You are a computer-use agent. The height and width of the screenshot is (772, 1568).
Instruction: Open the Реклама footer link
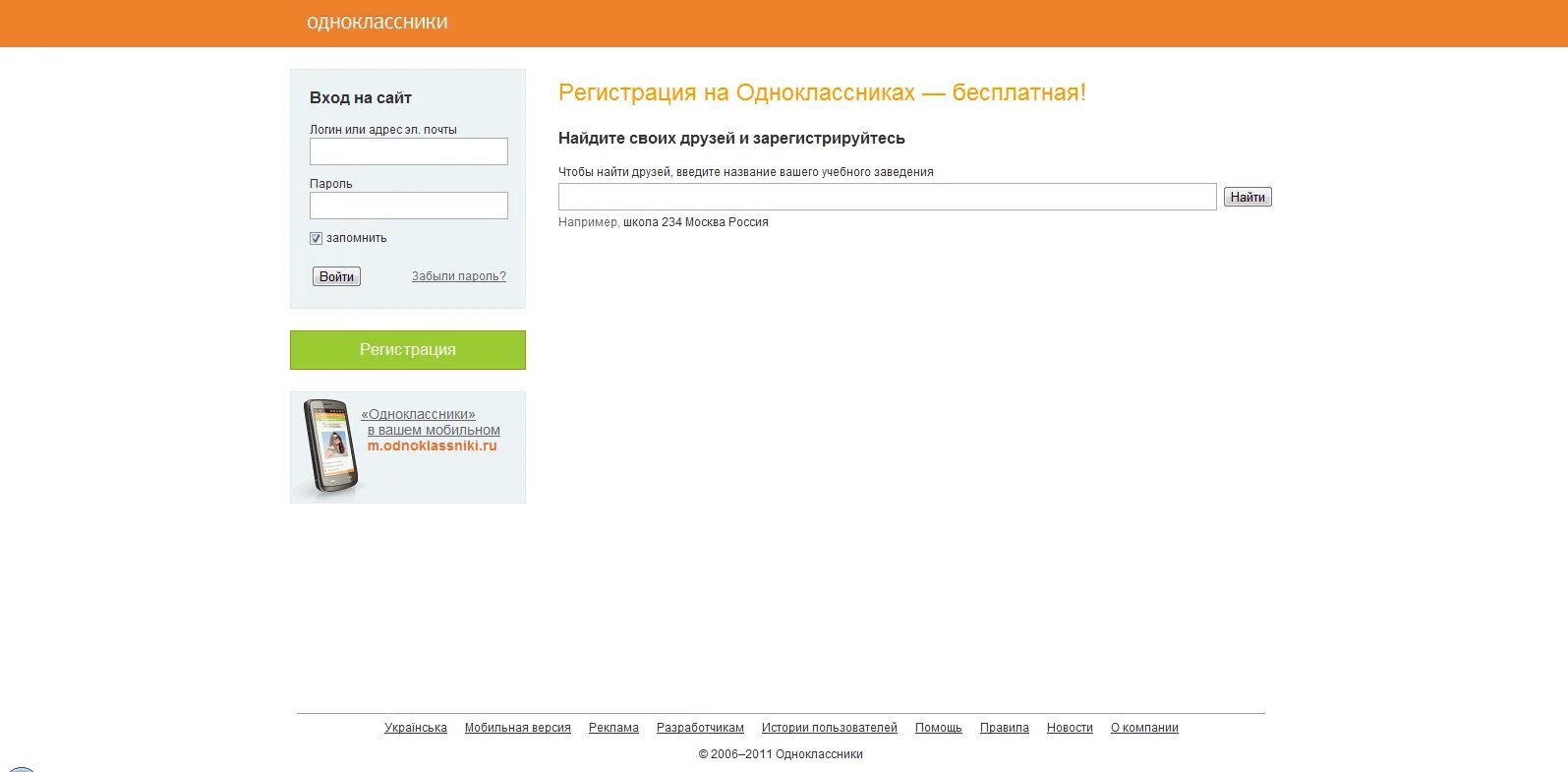[613, 728]
